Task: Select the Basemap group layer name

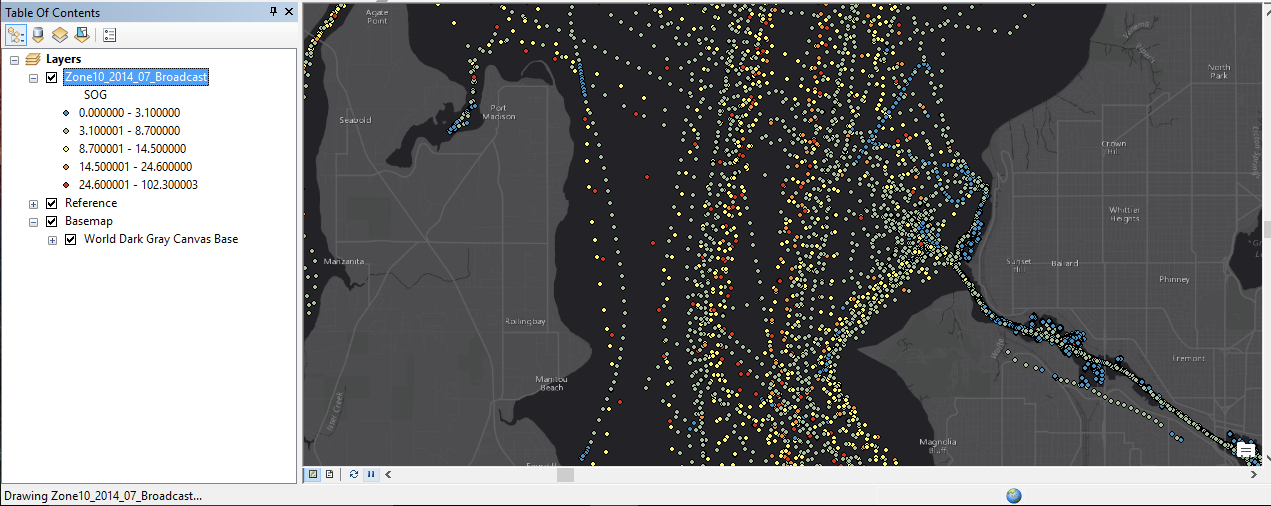Action: click(x=89, y=221)
